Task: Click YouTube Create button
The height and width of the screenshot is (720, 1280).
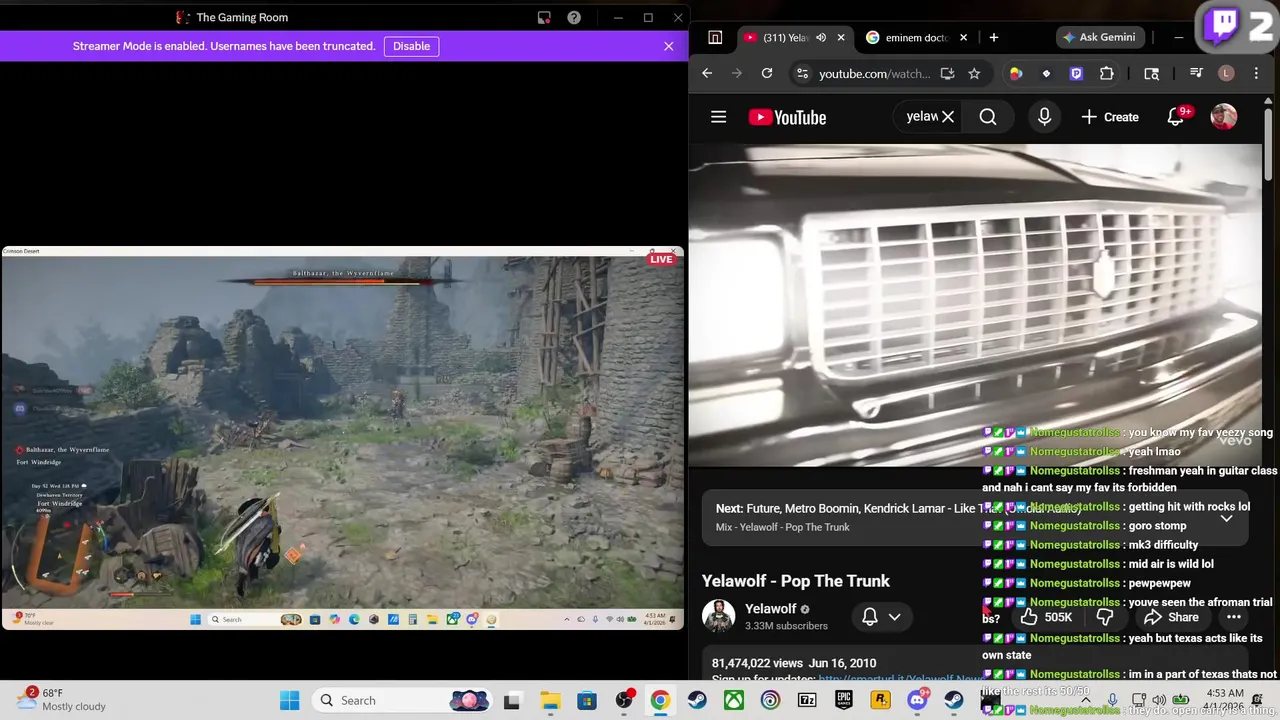Action: [x=1110, y=117]
